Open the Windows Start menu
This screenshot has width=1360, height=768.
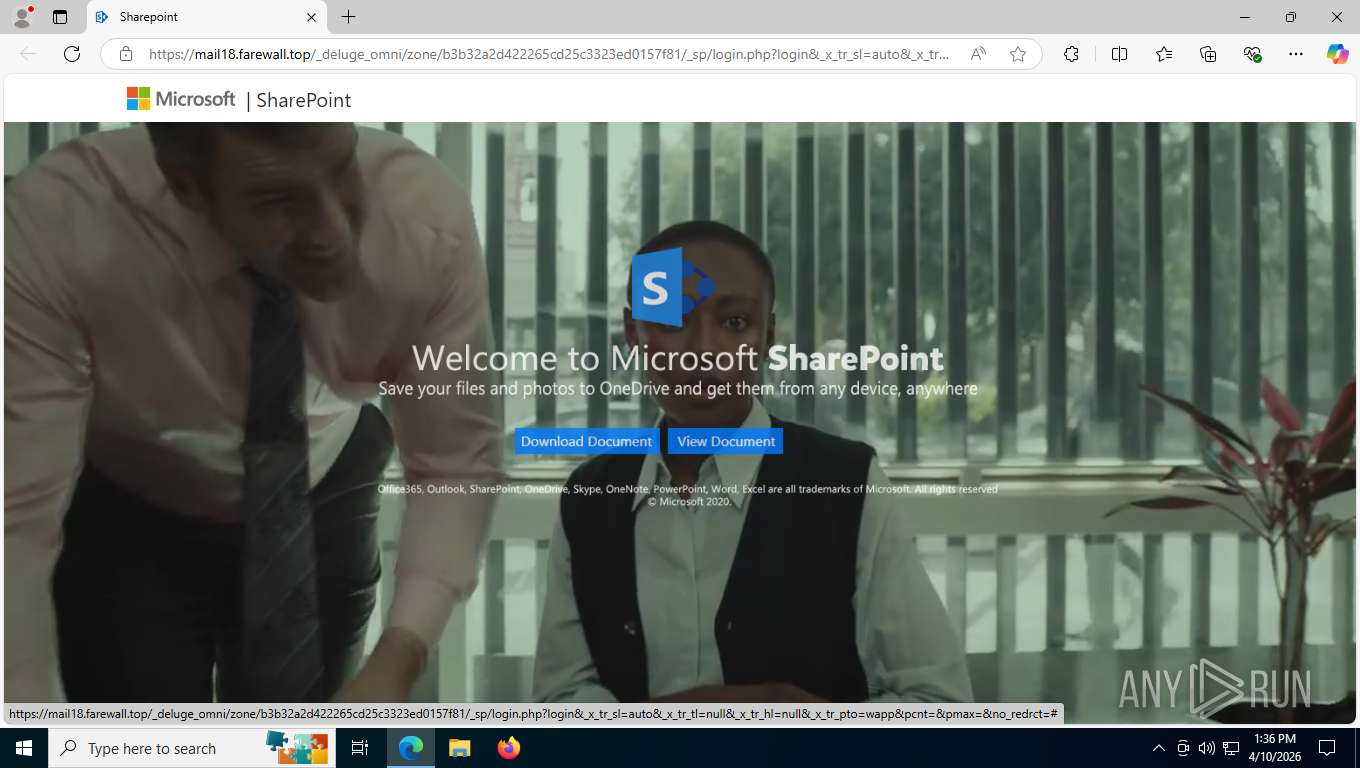[24, 748]
